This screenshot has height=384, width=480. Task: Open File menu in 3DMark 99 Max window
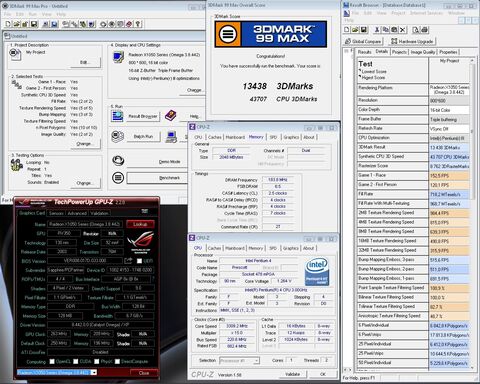pyautogui.click(x=7, y=14)
